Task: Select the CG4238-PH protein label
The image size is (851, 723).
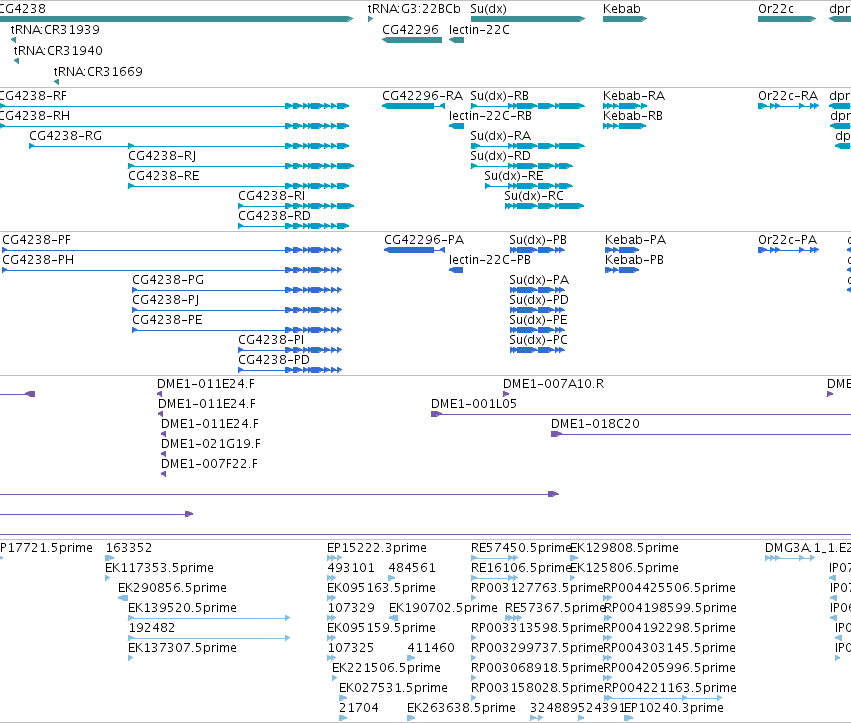Action: tap(38, 260)
